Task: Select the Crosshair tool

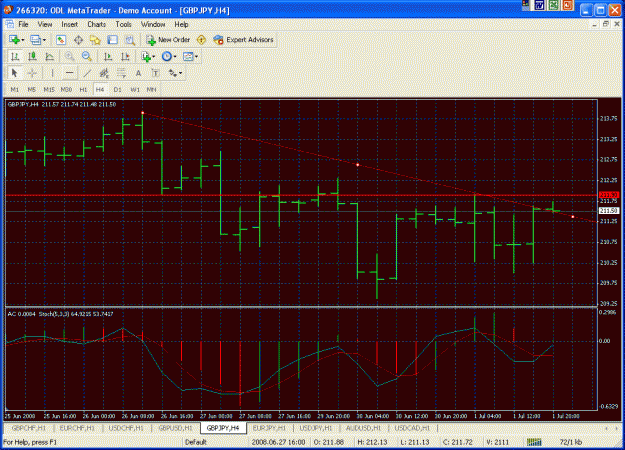Action: coord(32,73)
